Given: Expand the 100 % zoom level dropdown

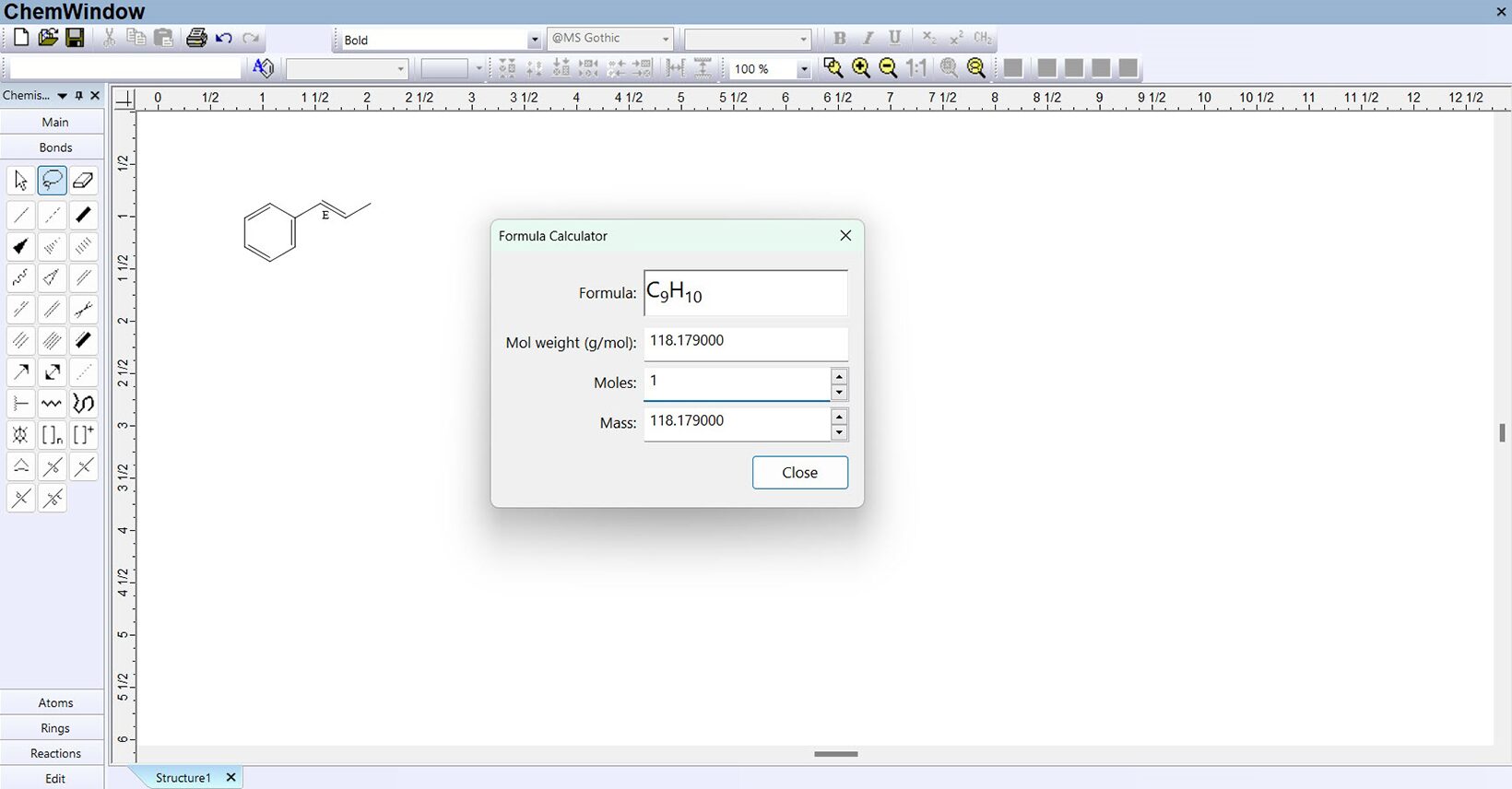Looking at the screenshot, I should pyautogui.click(x=803, y=69).
